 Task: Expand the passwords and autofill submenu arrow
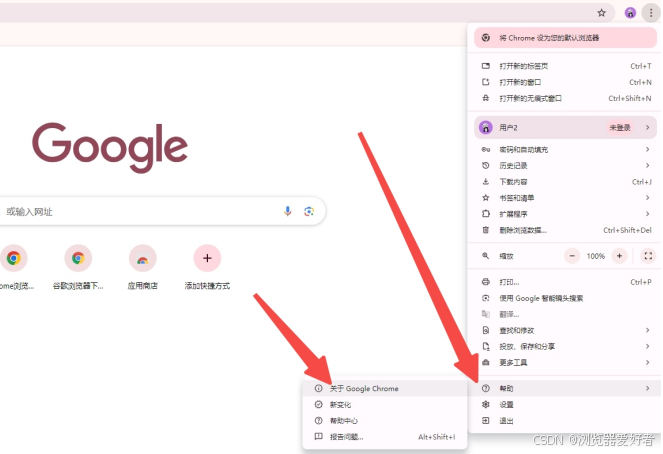[647, 149]
